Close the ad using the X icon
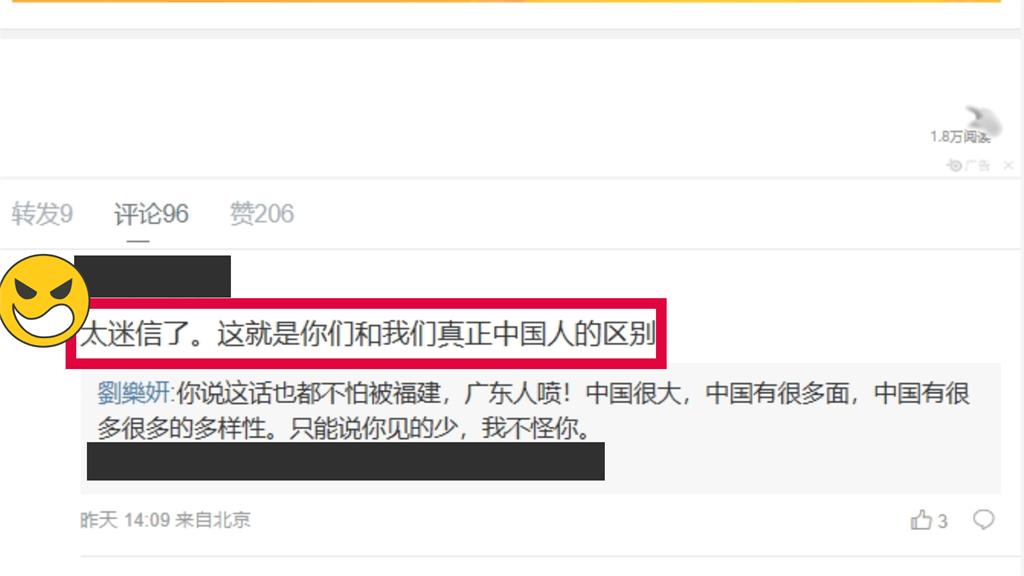 click(1008, 165)
